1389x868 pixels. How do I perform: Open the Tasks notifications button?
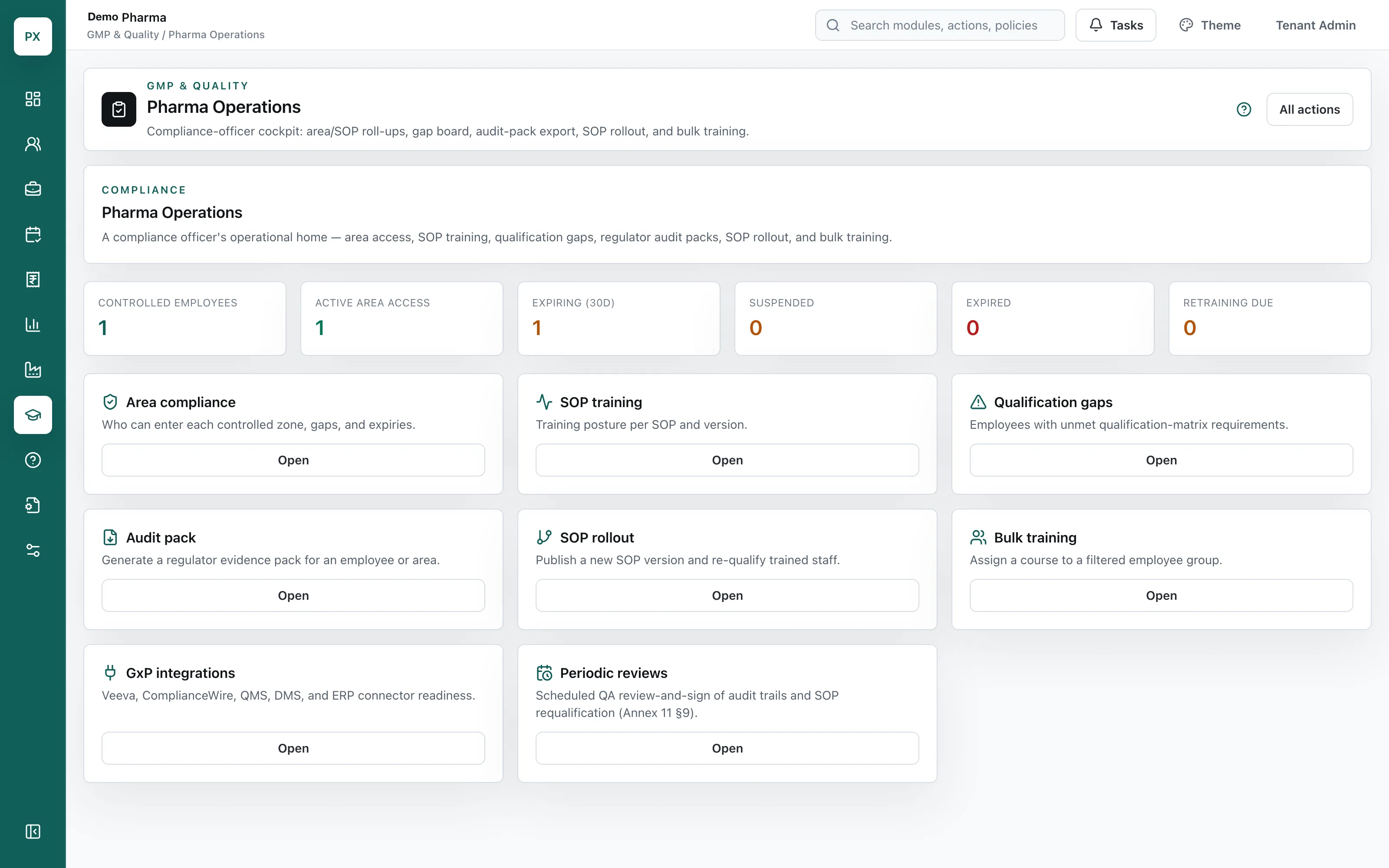pos(1115,25)
